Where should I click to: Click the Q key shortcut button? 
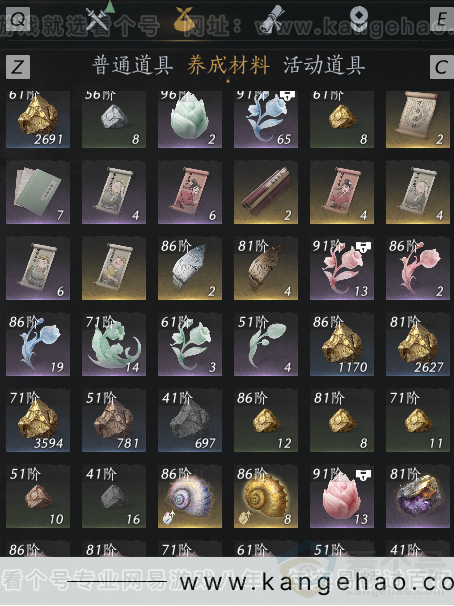pos(18,18)
